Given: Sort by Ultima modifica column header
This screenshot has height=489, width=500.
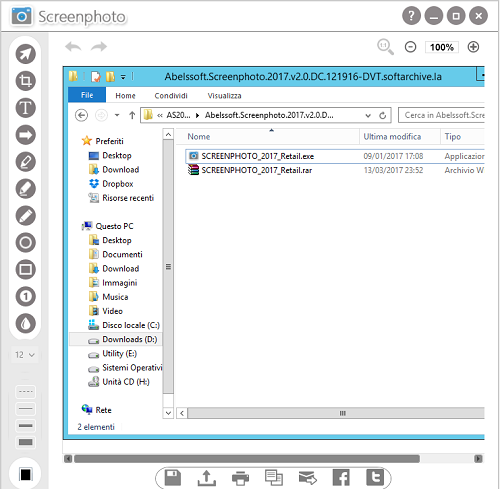Looking at the screenshot, I should click(392, 137).
